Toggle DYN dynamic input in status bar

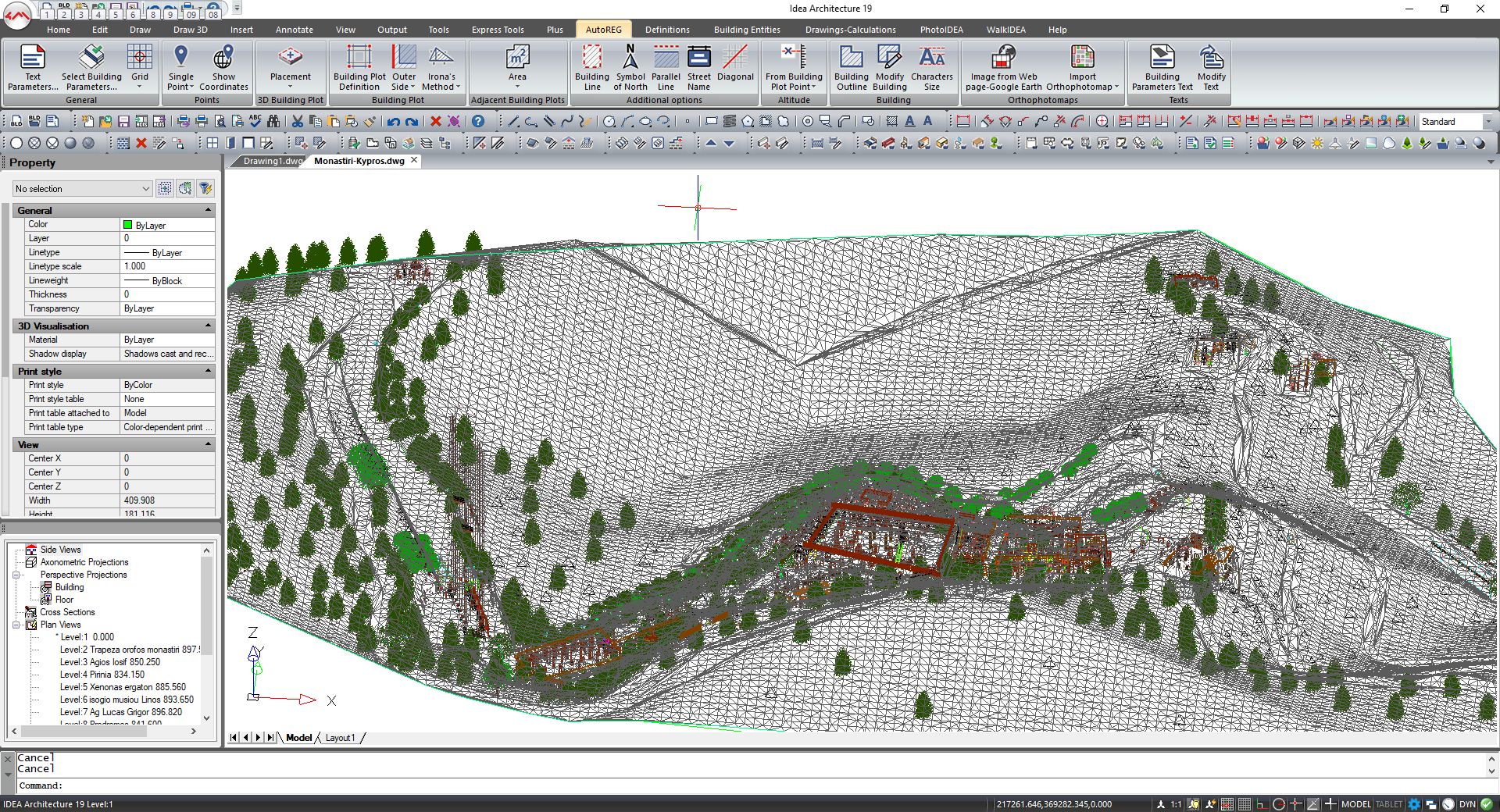1467,804
